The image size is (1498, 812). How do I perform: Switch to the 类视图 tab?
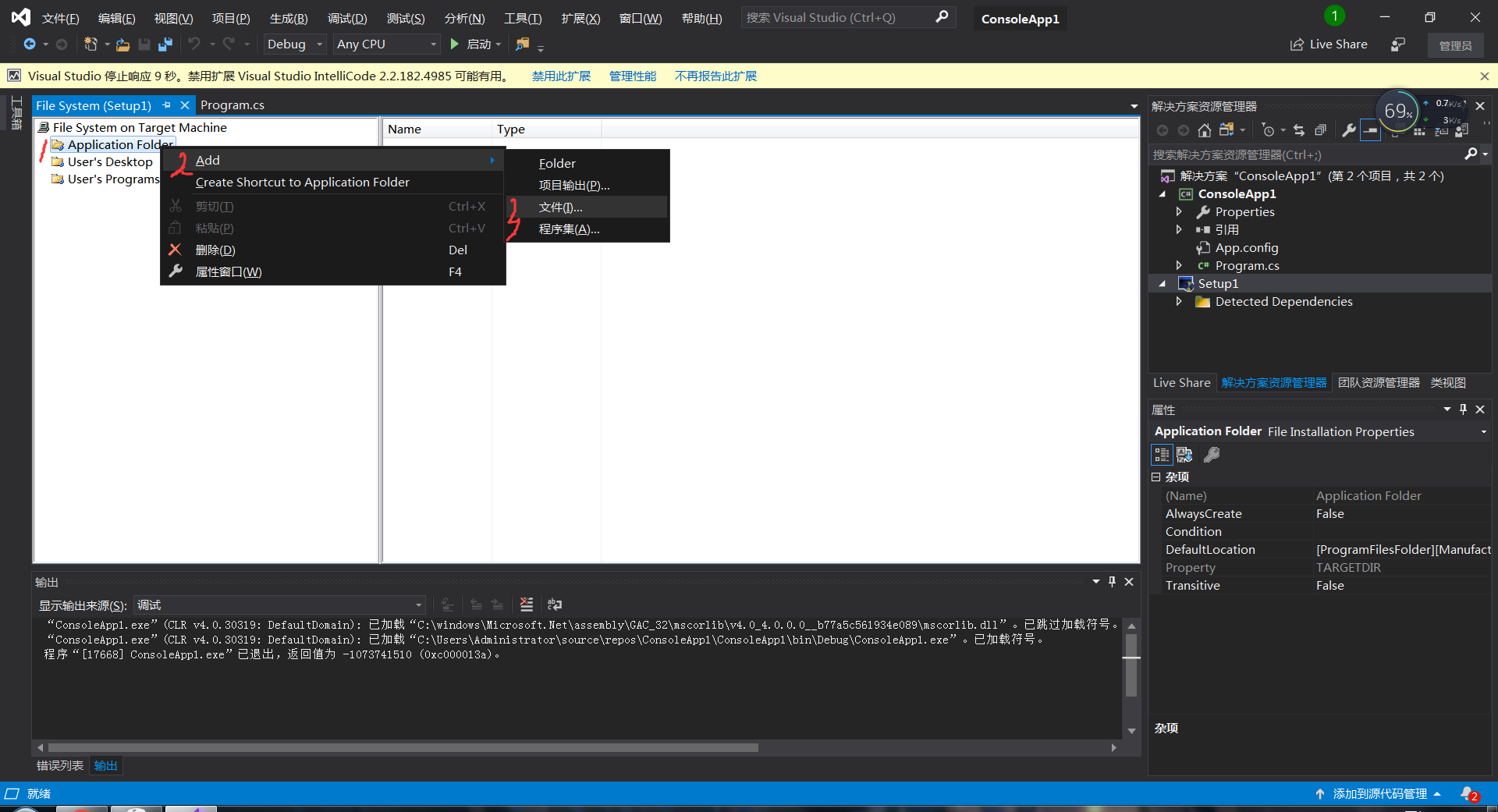click(1448, 382)
